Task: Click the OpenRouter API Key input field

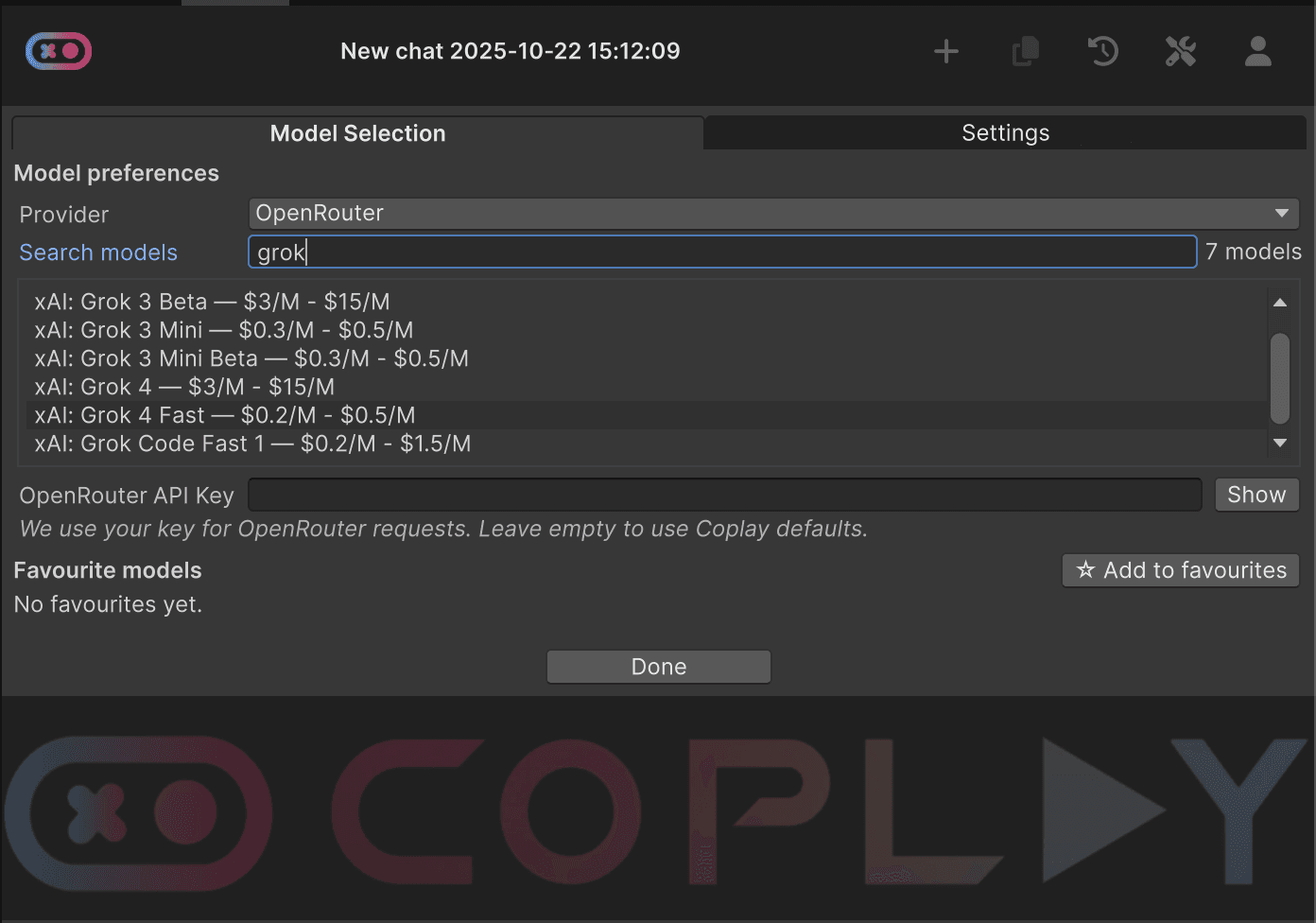Action: 725,494
